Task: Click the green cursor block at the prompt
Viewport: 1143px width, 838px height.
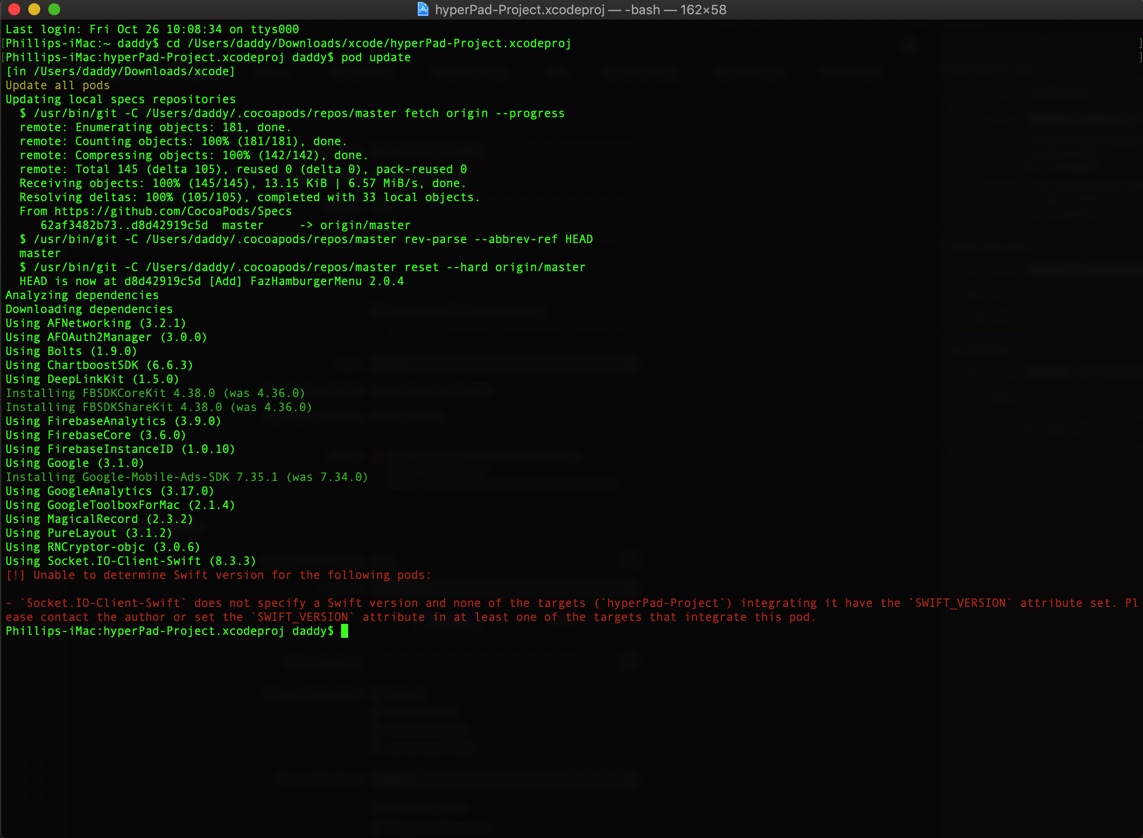Action: [x=344, y=631]
